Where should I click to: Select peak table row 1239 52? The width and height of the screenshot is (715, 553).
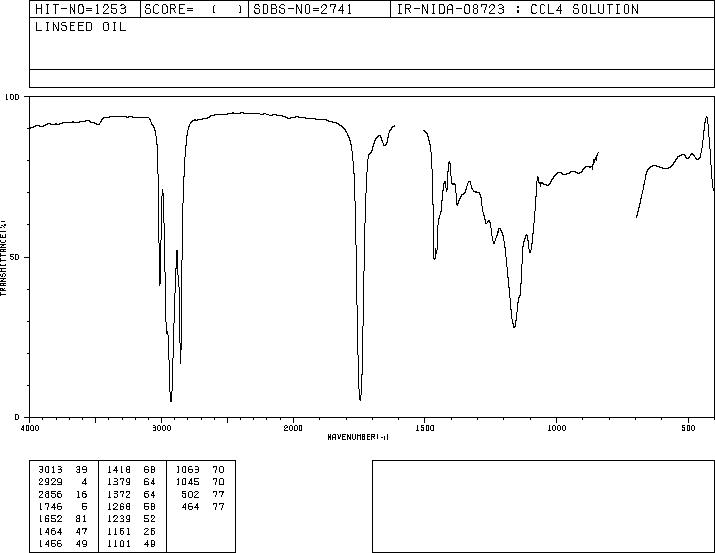(x=131, y=519)
